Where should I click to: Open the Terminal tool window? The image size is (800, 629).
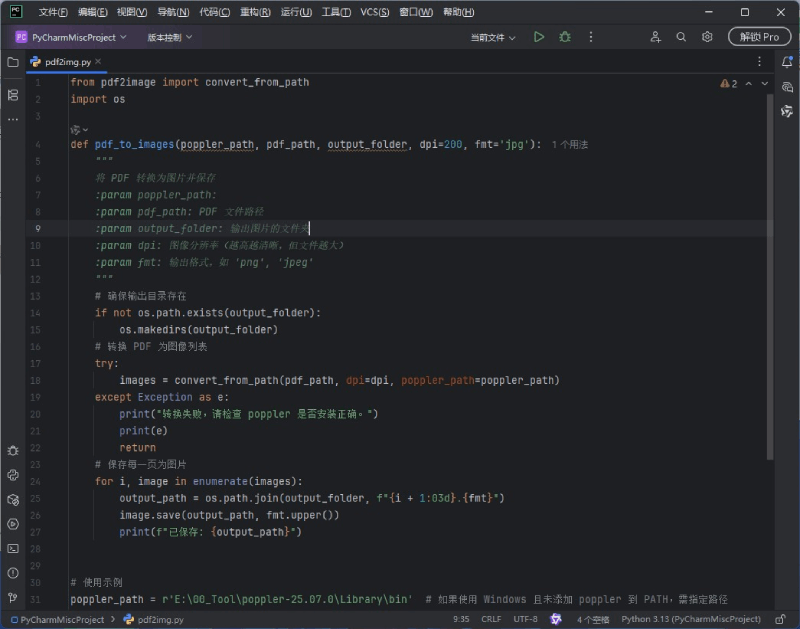13,548
